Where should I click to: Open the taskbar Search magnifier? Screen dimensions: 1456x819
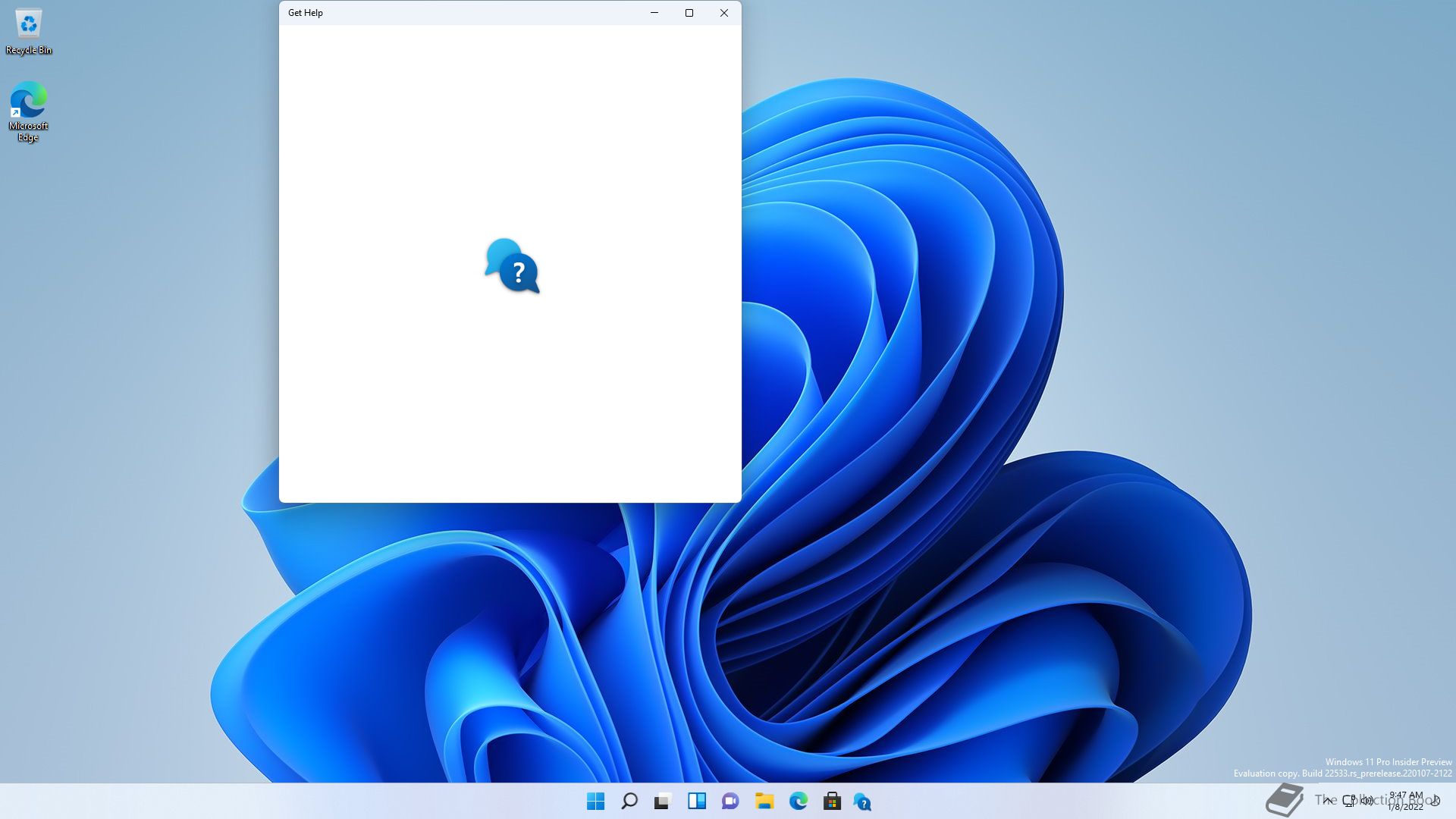pyautogui.click(x=629, y=801)
